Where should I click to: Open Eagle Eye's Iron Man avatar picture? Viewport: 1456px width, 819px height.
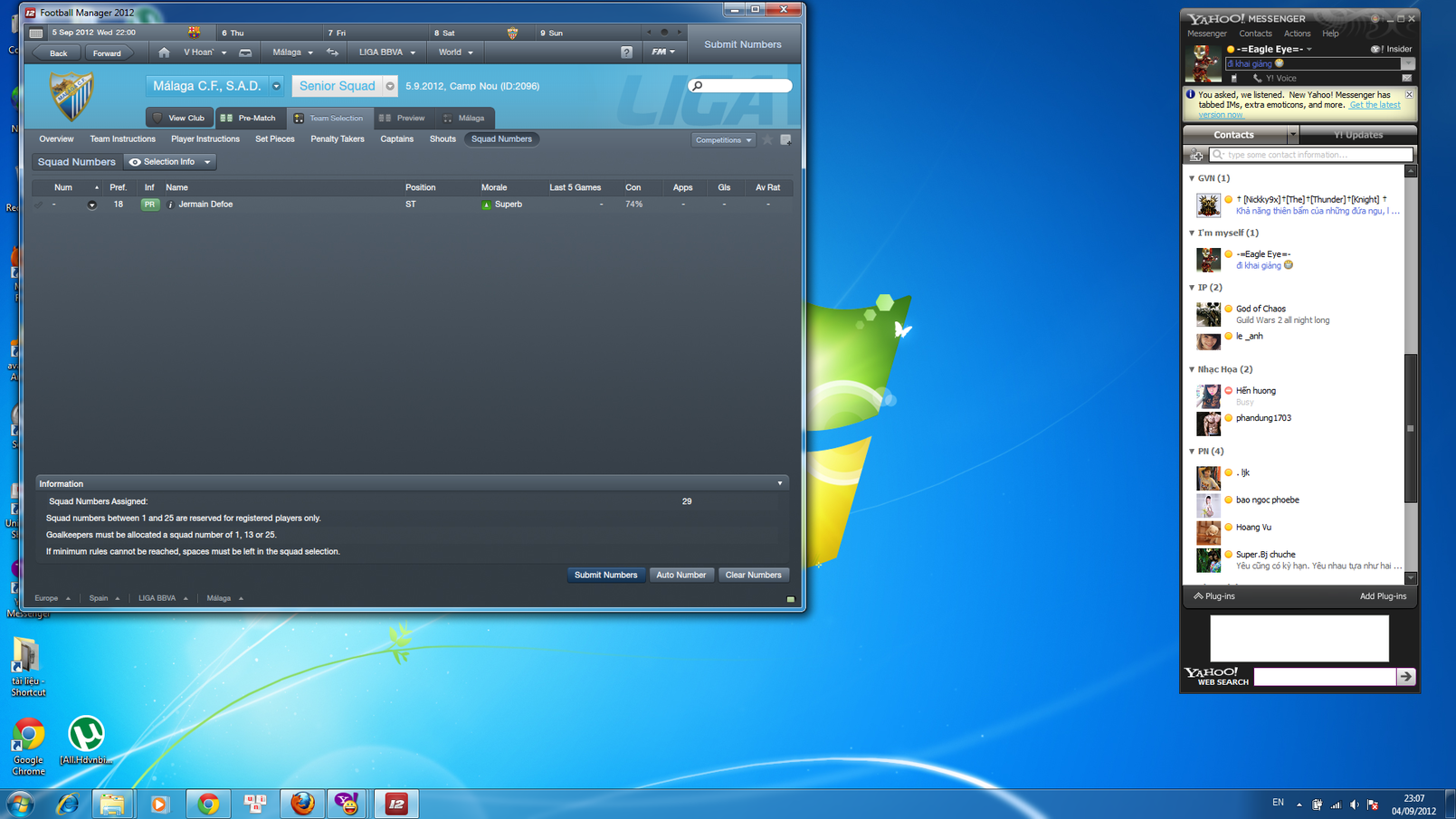coord(1204,63)
